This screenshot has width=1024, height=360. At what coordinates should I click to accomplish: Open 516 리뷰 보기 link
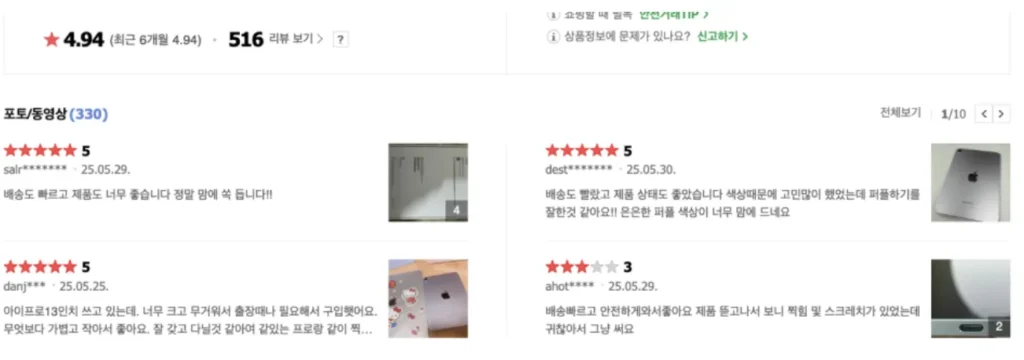pos(276,39)
